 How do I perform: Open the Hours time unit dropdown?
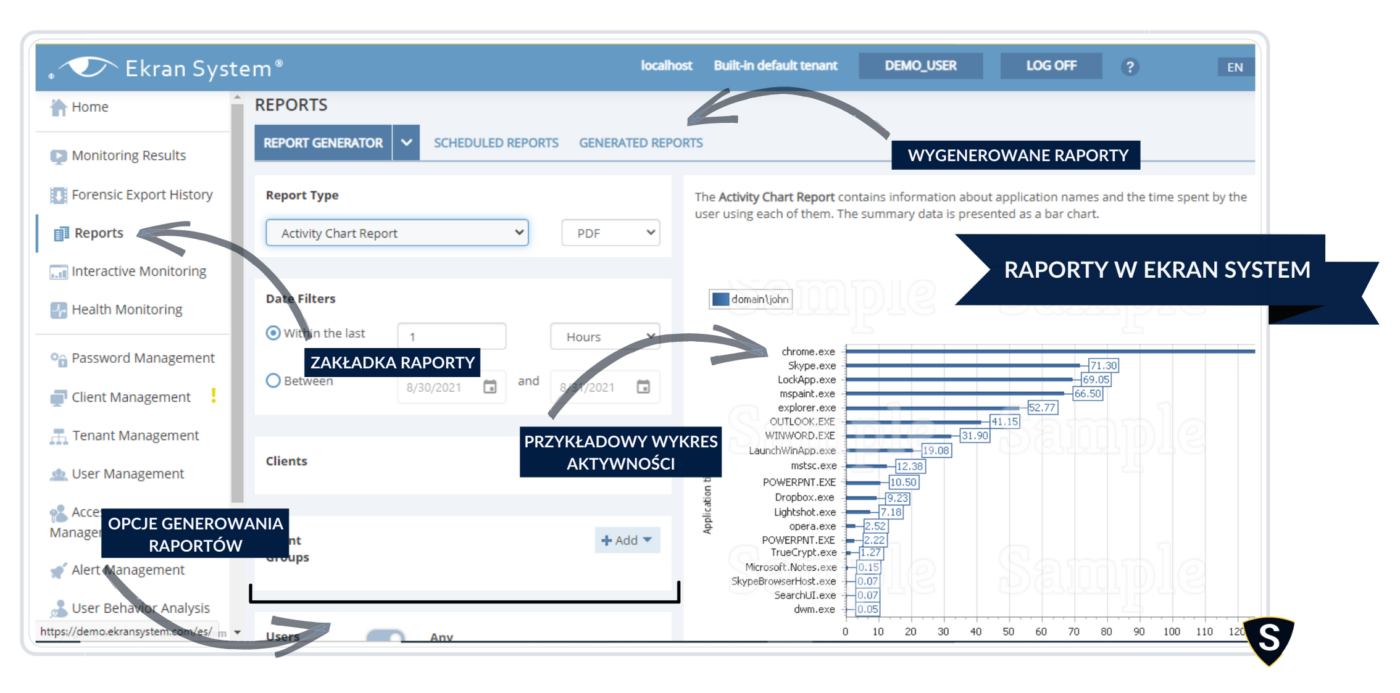605,337
